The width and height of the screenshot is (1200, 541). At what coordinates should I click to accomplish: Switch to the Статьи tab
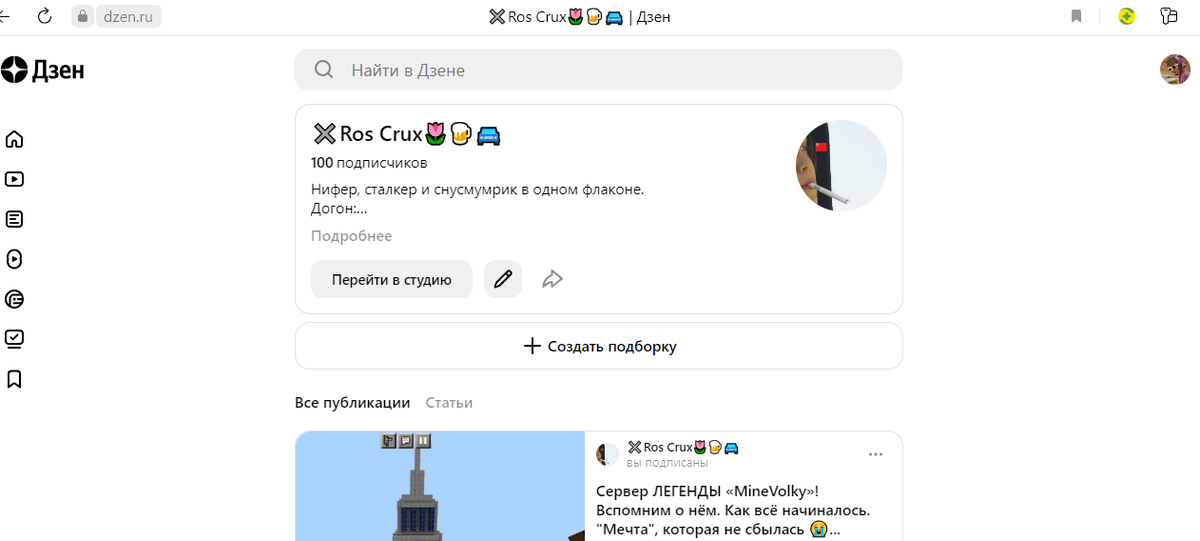pos(449,402)
